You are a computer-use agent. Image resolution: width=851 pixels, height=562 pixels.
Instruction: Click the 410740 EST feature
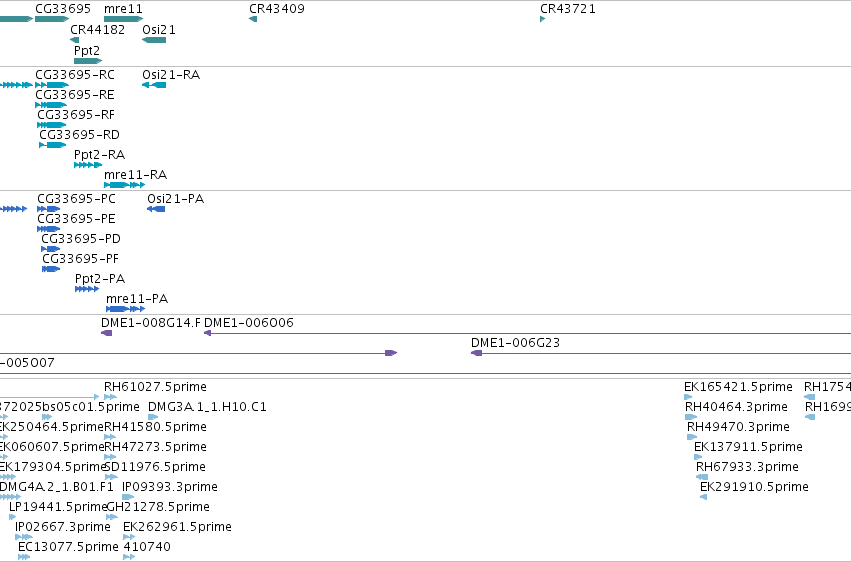[x=129, y=557]
